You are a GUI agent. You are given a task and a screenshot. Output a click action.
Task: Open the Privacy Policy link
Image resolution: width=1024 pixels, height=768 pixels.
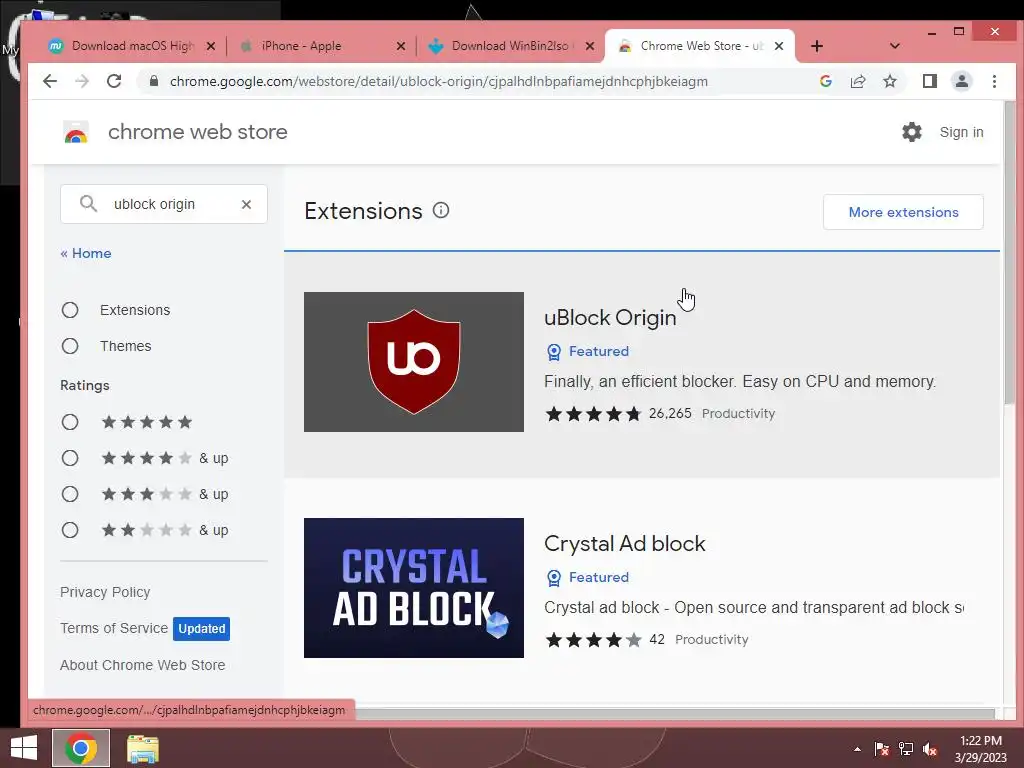pyautogui.click(x=105, y=592)
